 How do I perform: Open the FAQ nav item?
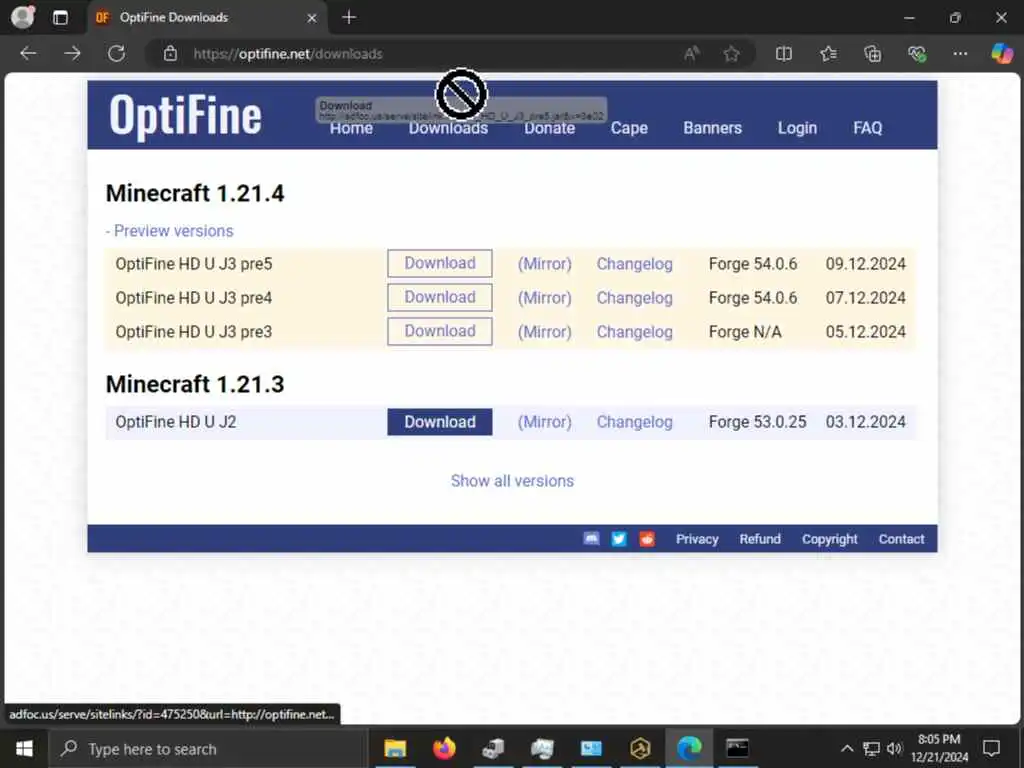[x=867, y=128]
